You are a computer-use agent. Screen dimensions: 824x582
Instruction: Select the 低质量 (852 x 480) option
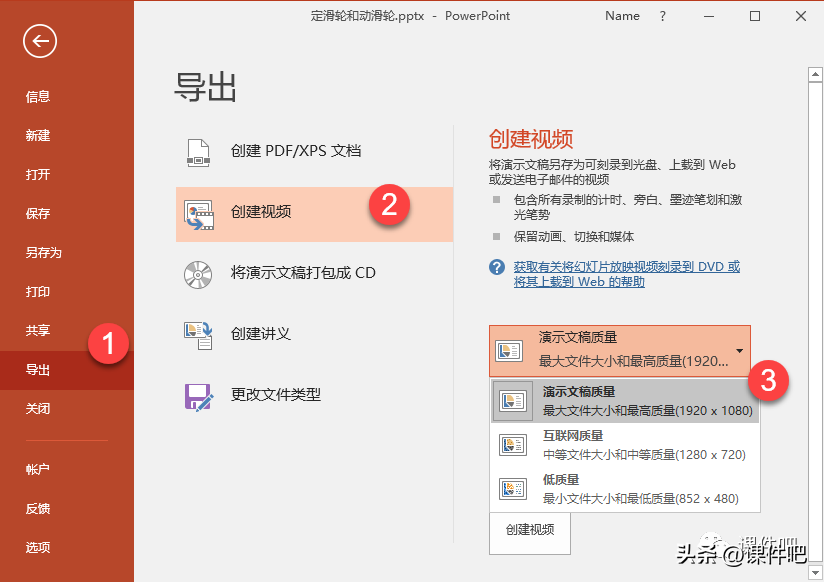620,488
